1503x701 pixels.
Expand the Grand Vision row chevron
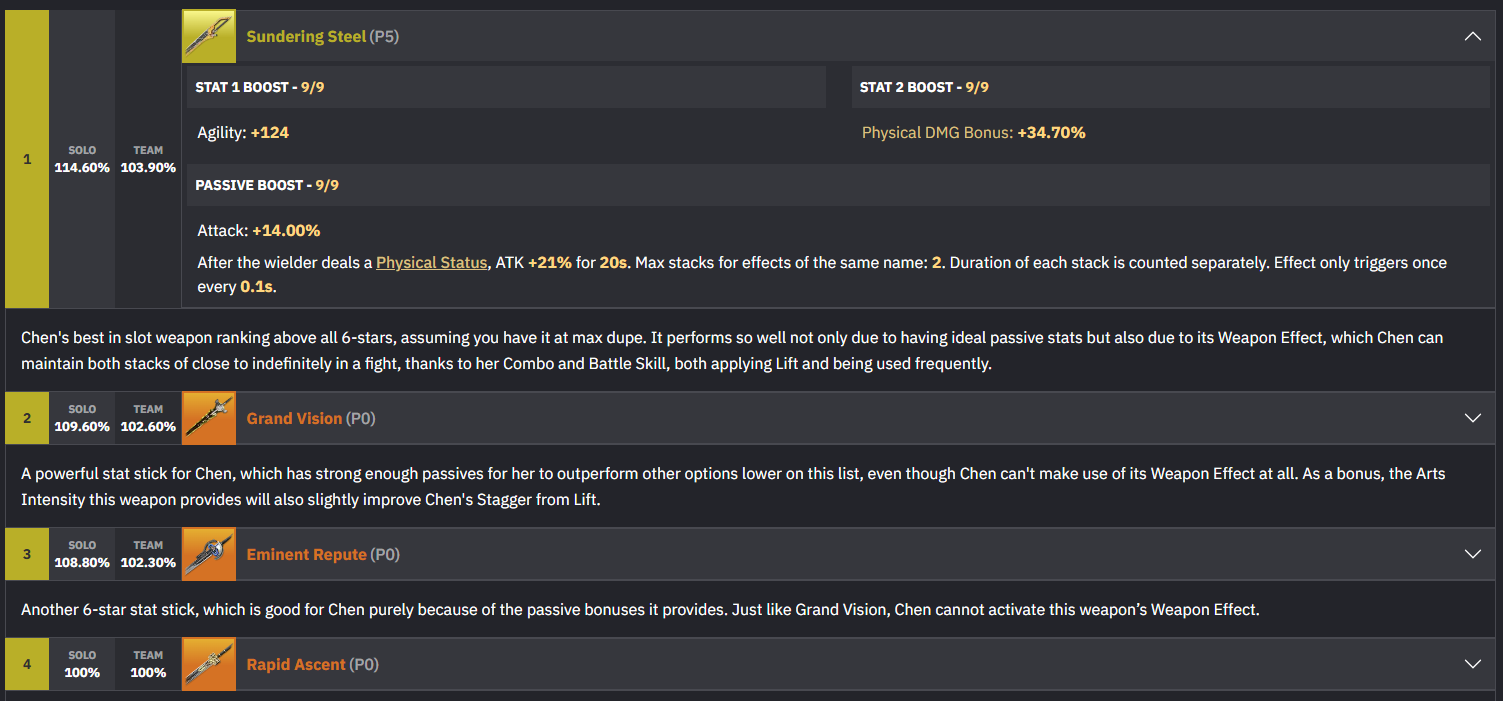point(1472,418)
